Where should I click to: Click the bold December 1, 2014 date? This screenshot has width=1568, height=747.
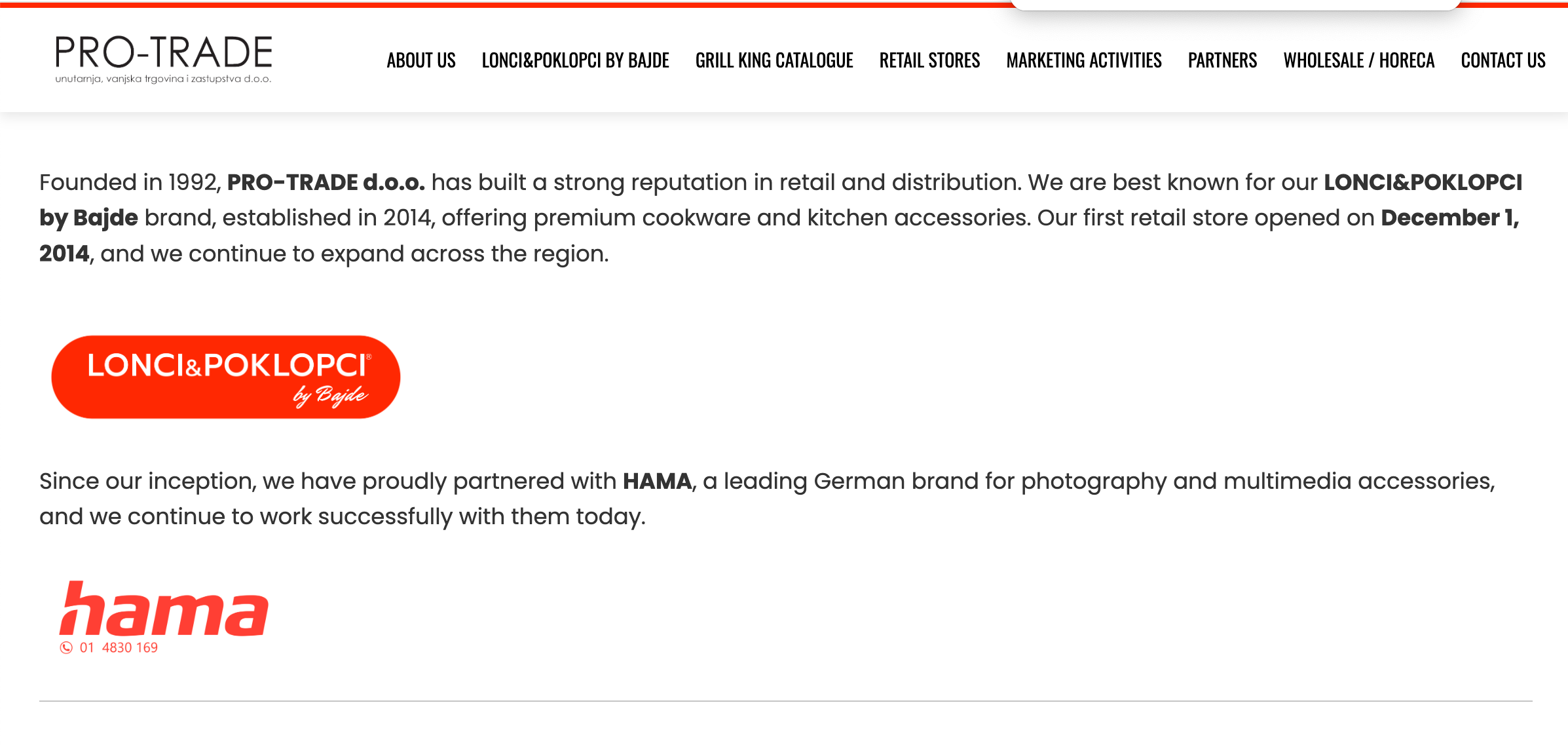[1449, 218]
